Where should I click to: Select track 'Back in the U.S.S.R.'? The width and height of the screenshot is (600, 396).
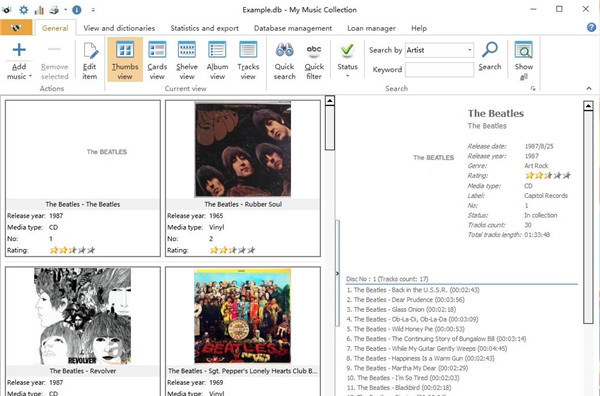[413, 290]
